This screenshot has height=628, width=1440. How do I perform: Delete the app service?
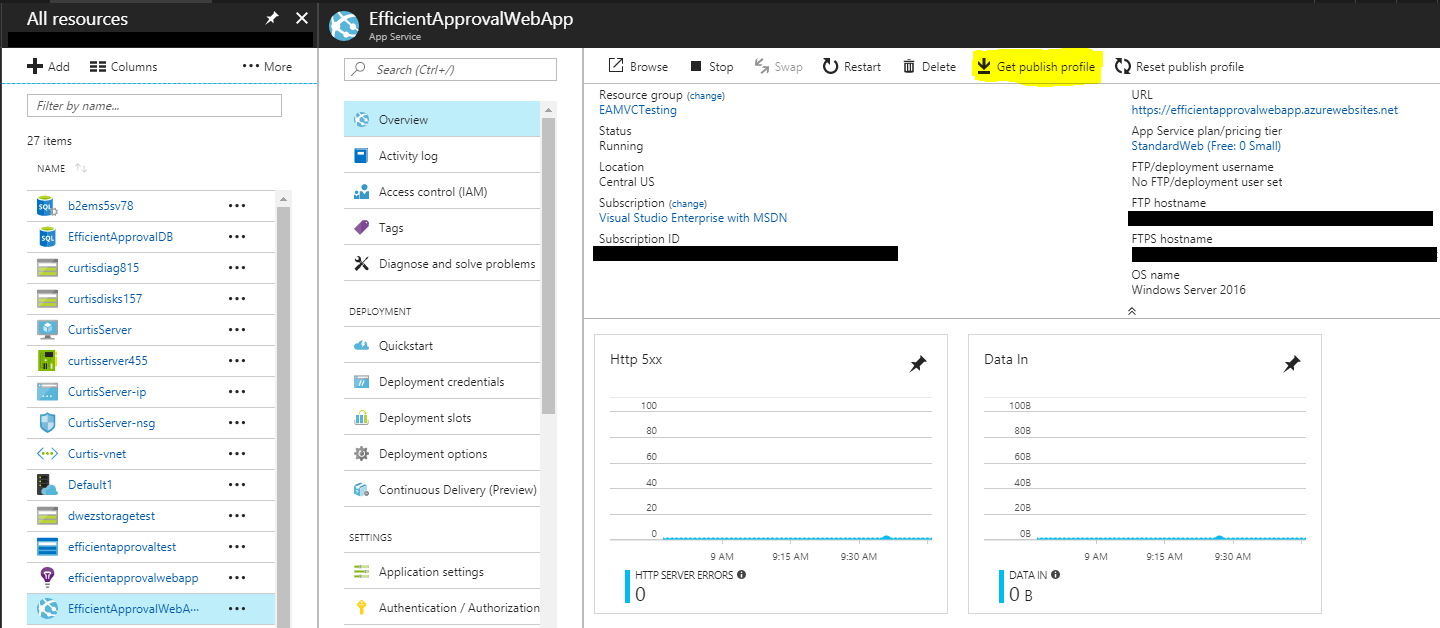tap(929, 67)
